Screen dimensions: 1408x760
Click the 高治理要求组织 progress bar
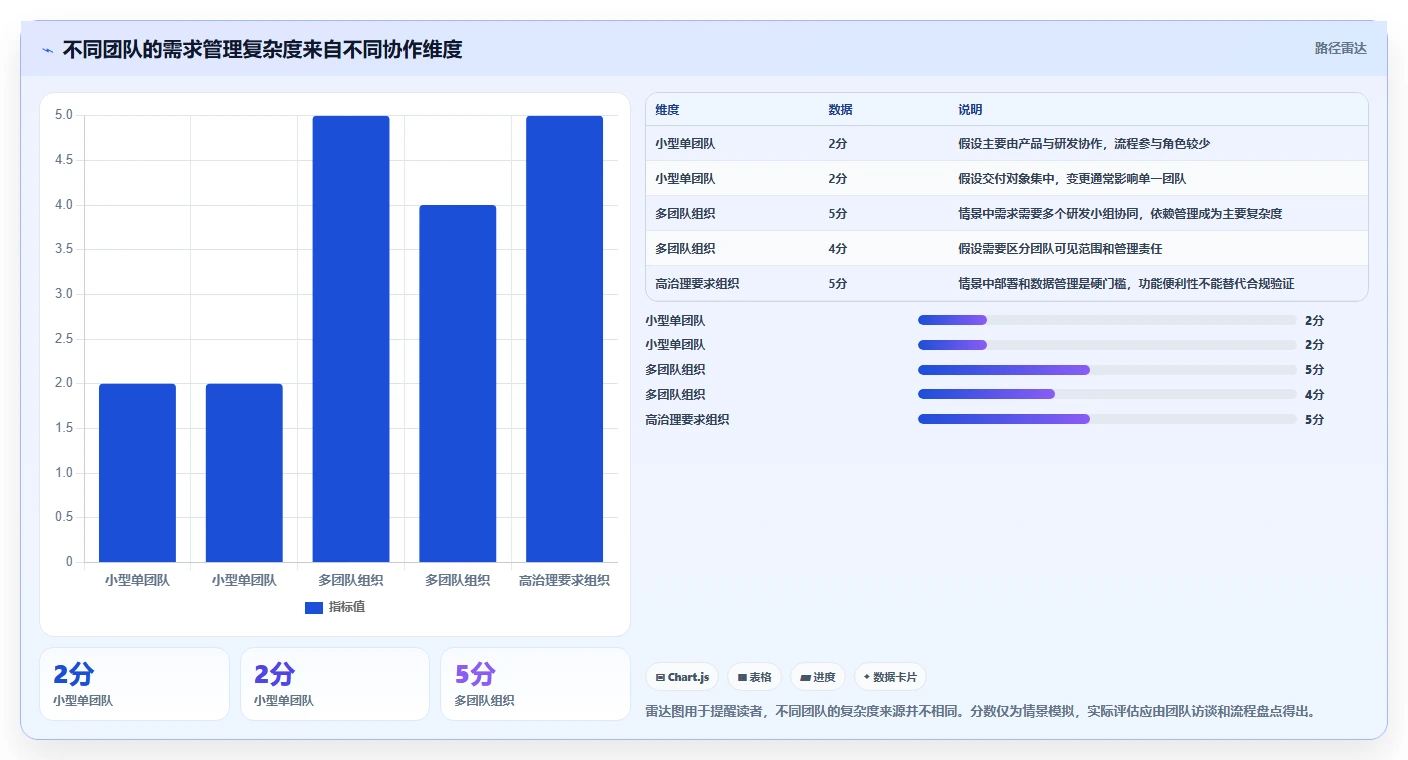[x=1107, y=419]
